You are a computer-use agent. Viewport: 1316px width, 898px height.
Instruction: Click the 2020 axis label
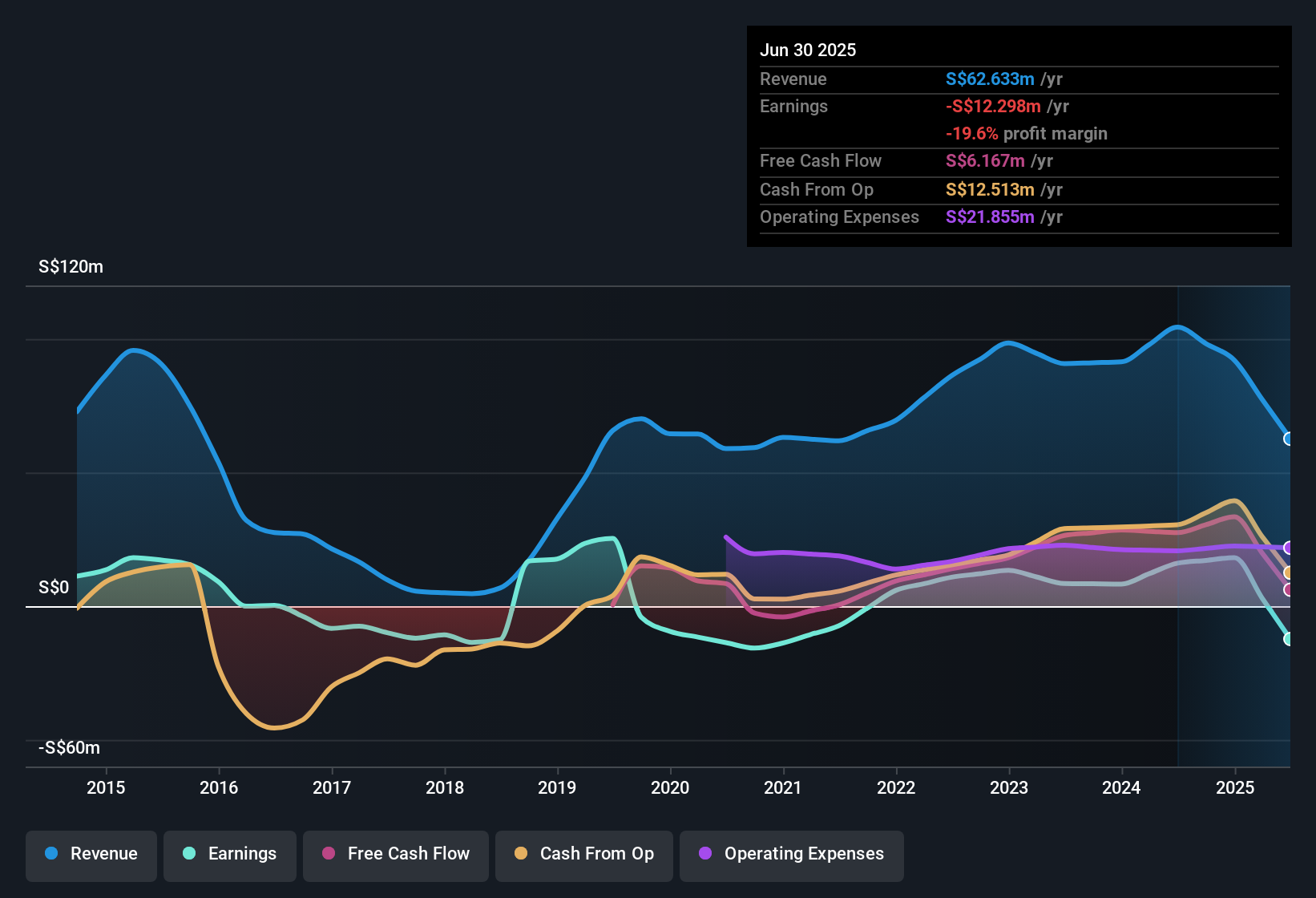671,788
